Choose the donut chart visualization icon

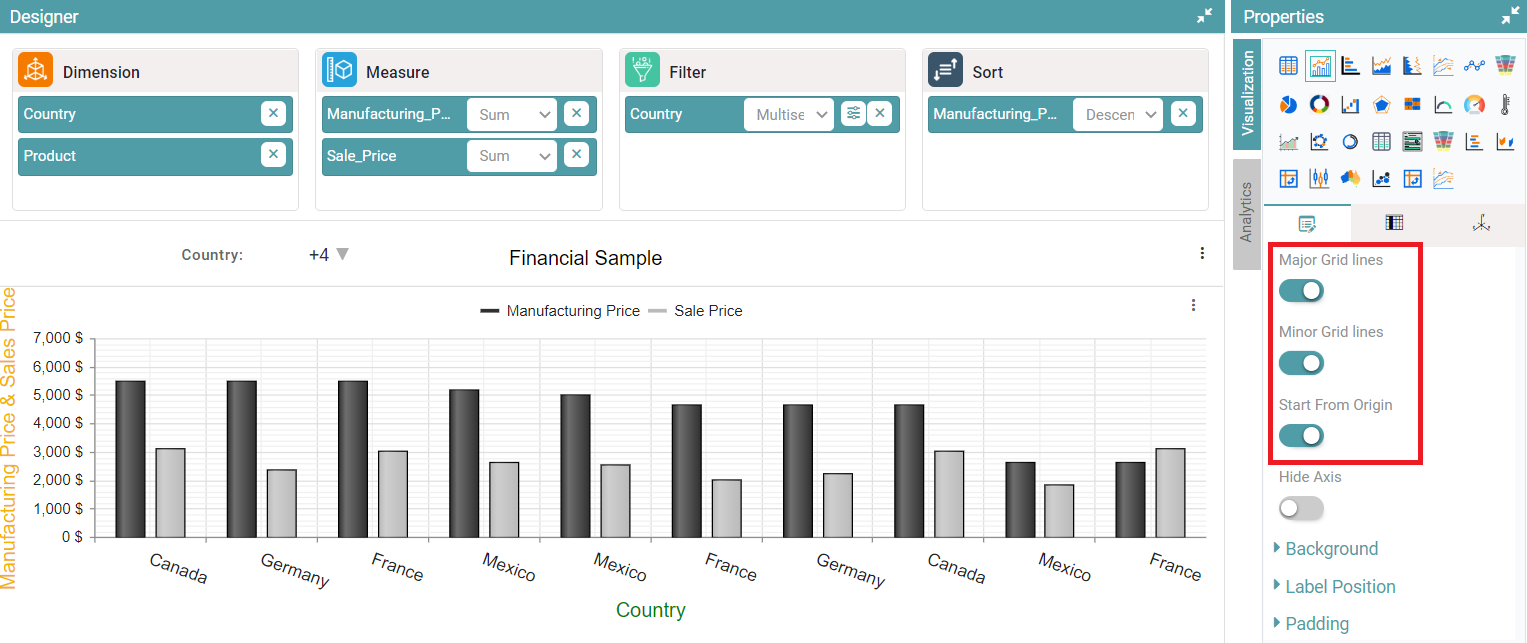click(1319, 104)
